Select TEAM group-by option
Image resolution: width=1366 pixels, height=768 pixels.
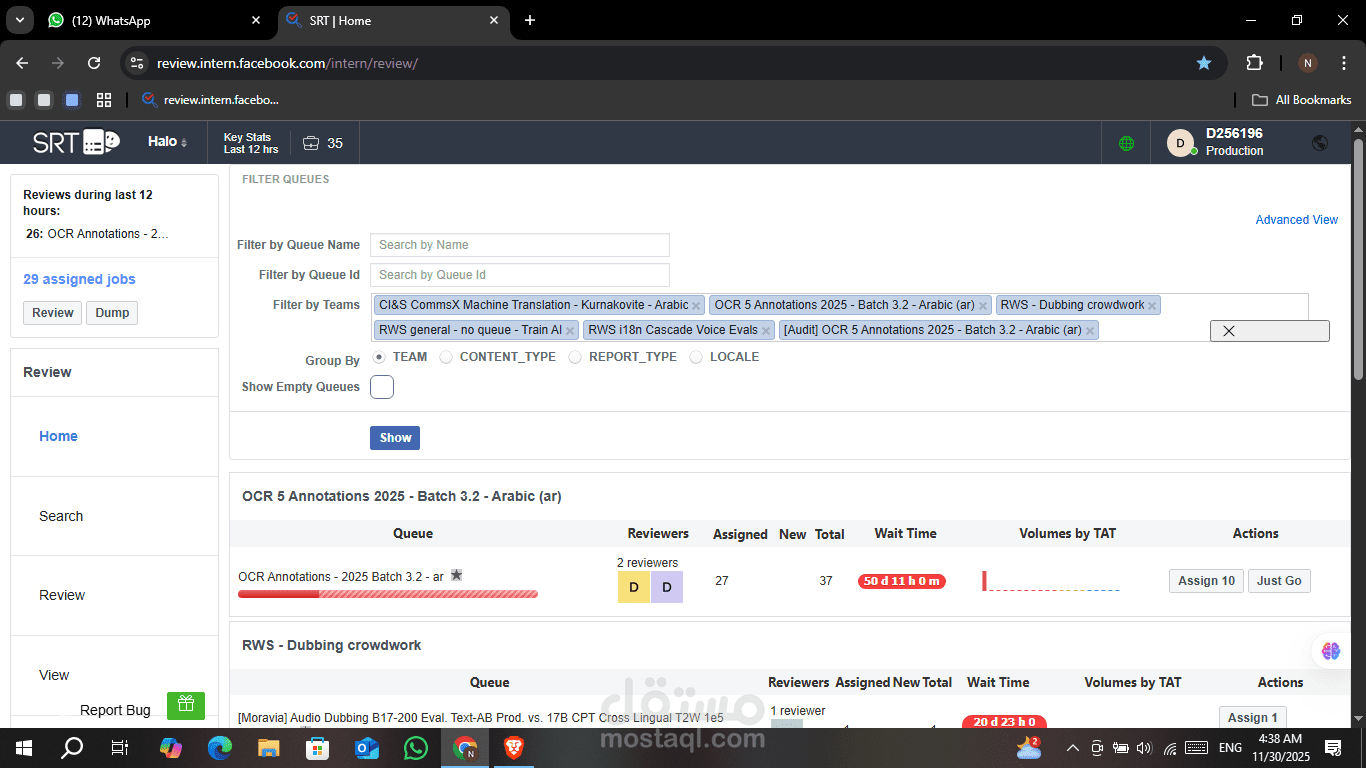[379, 357]
